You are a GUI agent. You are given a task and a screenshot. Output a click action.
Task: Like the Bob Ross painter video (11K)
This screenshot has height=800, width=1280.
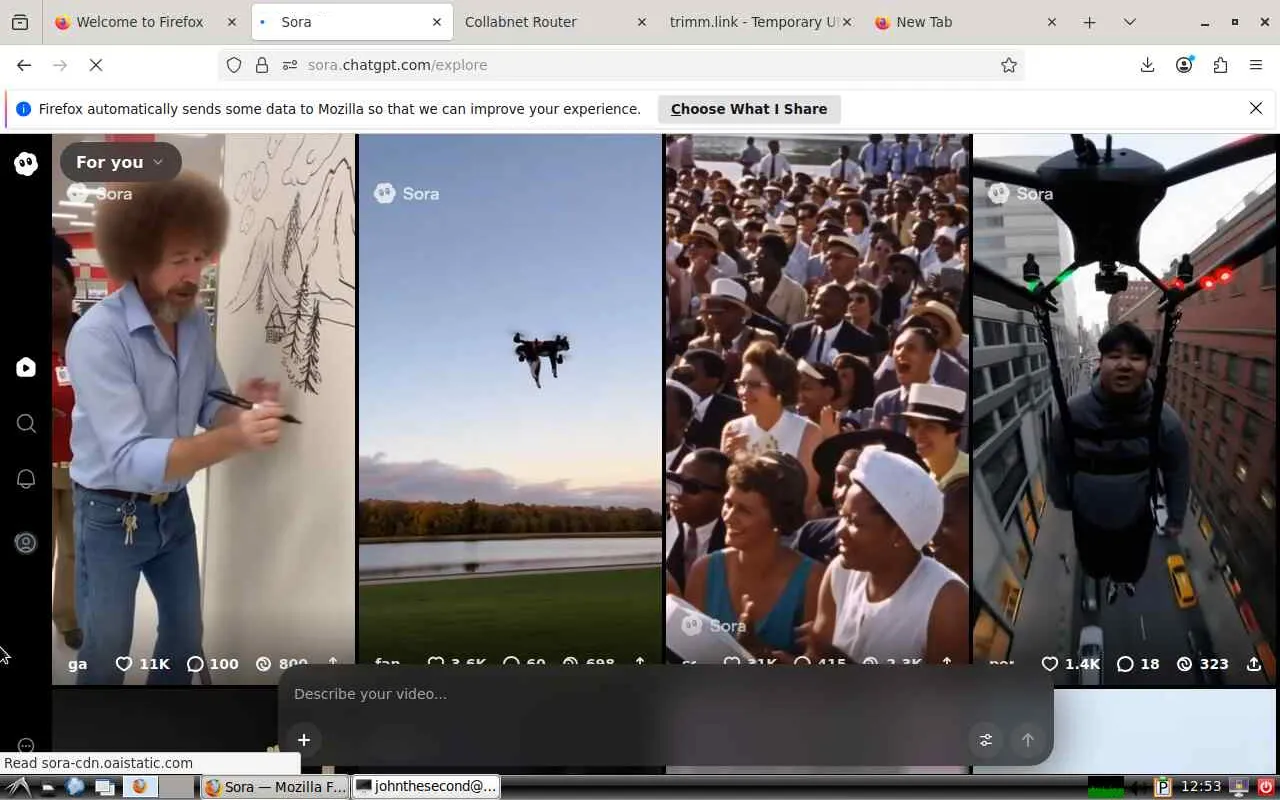(x=143, y=664)
